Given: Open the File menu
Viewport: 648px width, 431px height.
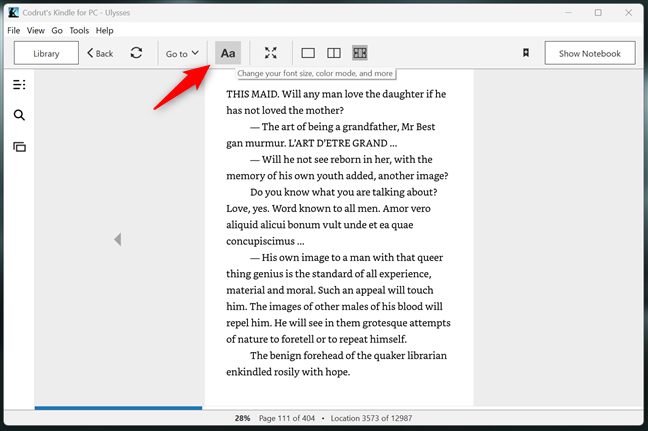Looking at the screenshot, I should 14,31.
